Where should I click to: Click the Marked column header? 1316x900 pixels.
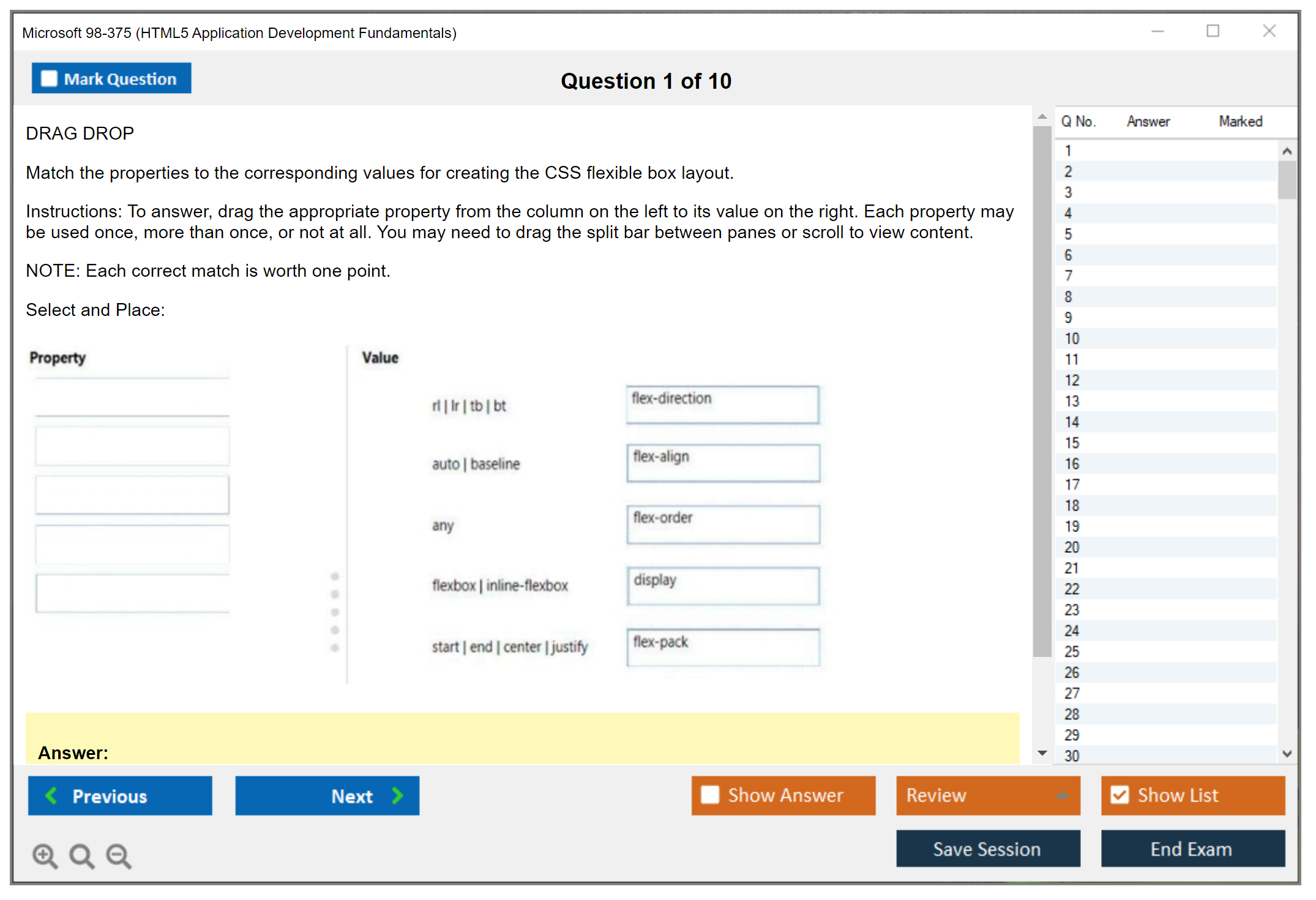pyautogui.click(x=1240, y=121)
